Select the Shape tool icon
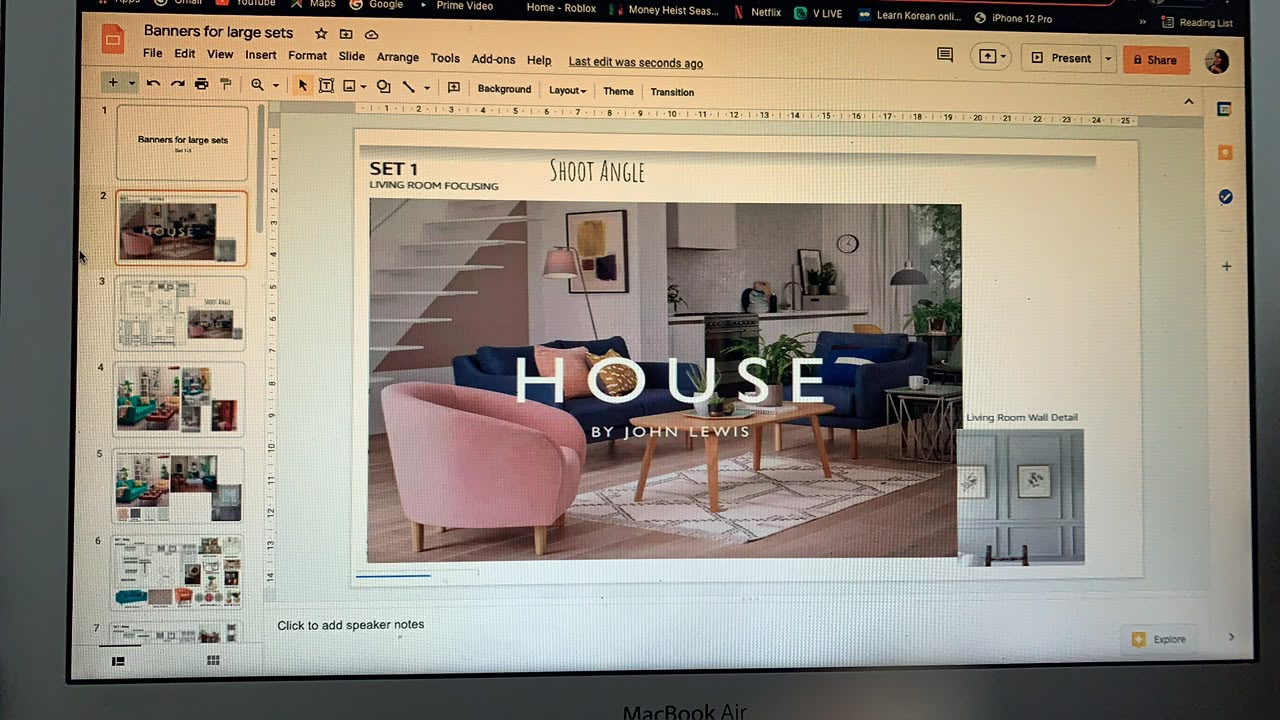Image resolution: width=1280 pixels, height=720 pixels. 383,87
